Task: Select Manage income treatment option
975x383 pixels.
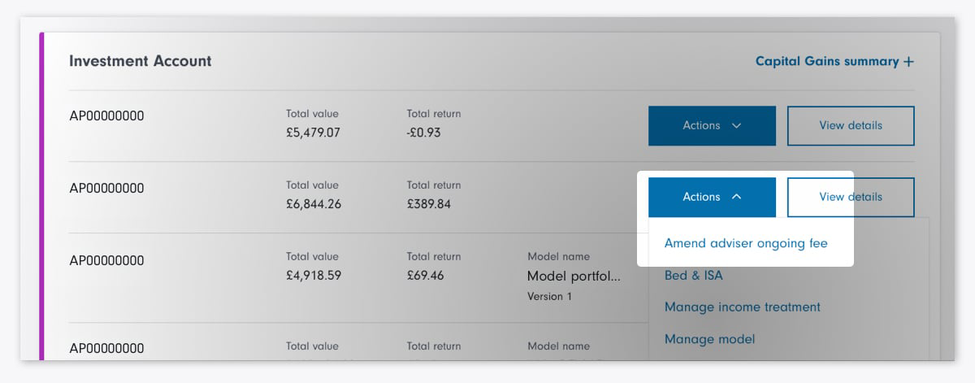Action: (742, 307)
